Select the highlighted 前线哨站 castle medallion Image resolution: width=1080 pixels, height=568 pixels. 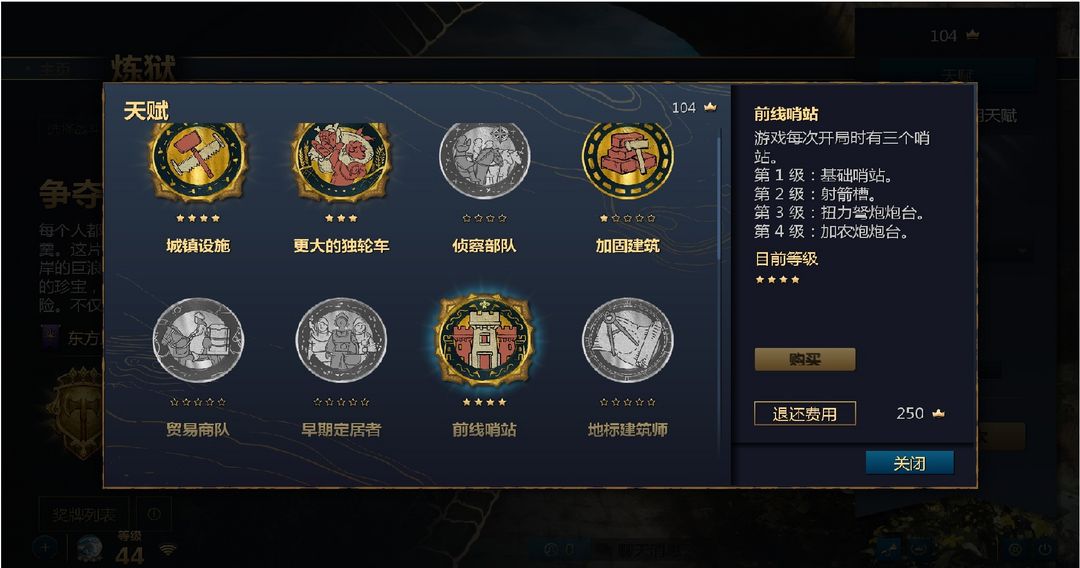485,340
